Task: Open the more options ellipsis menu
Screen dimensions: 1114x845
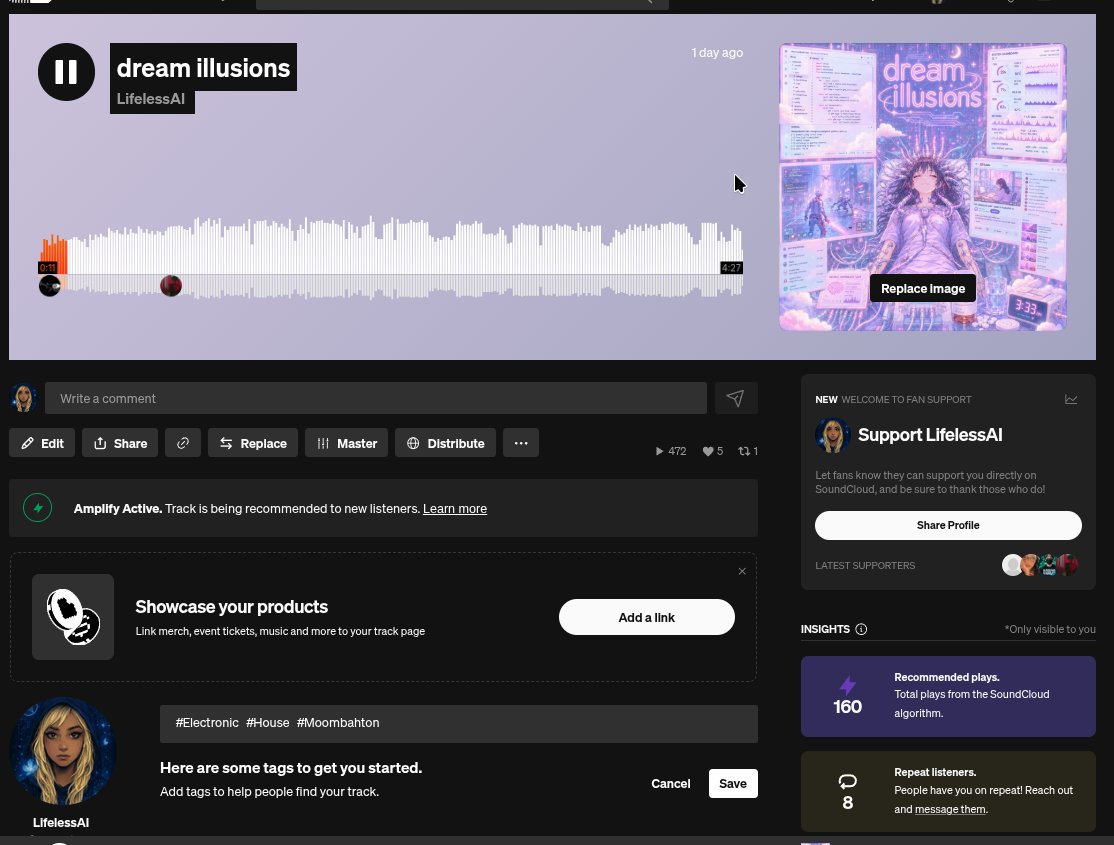Action: tap(521, 443)
